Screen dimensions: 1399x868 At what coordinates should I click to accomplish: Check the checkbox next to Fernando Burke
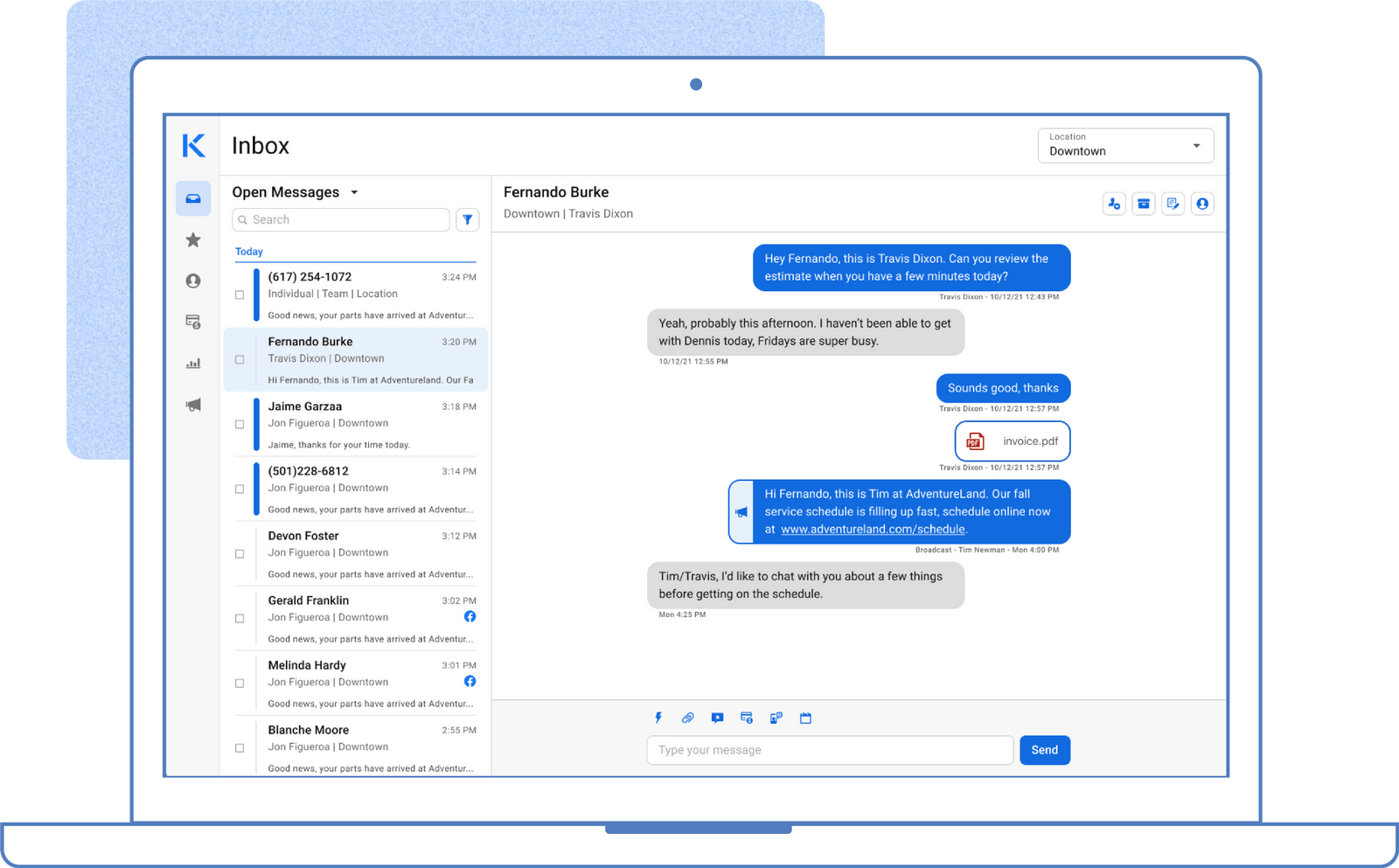point(240,359)
